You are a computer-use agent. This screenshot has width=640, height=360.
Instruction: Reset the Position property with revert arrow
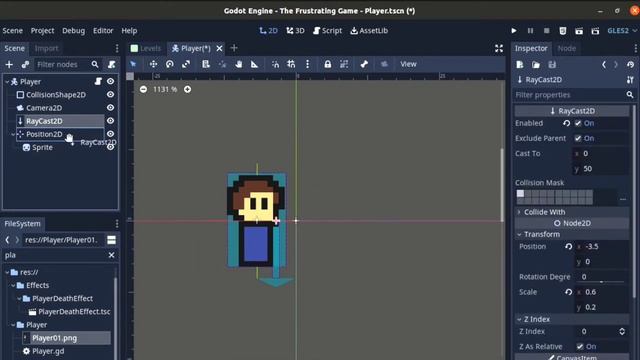click(x=568, y=247)
